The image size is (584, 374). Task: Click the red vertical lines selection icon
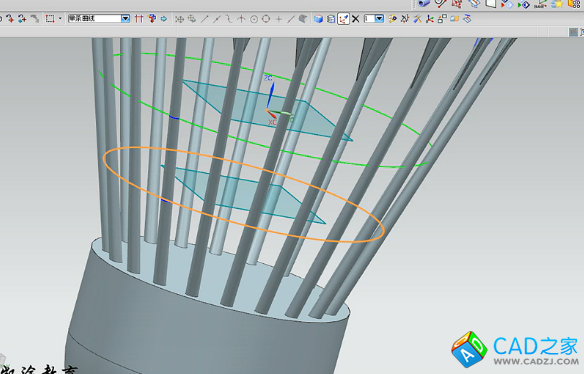pos(139,19)
